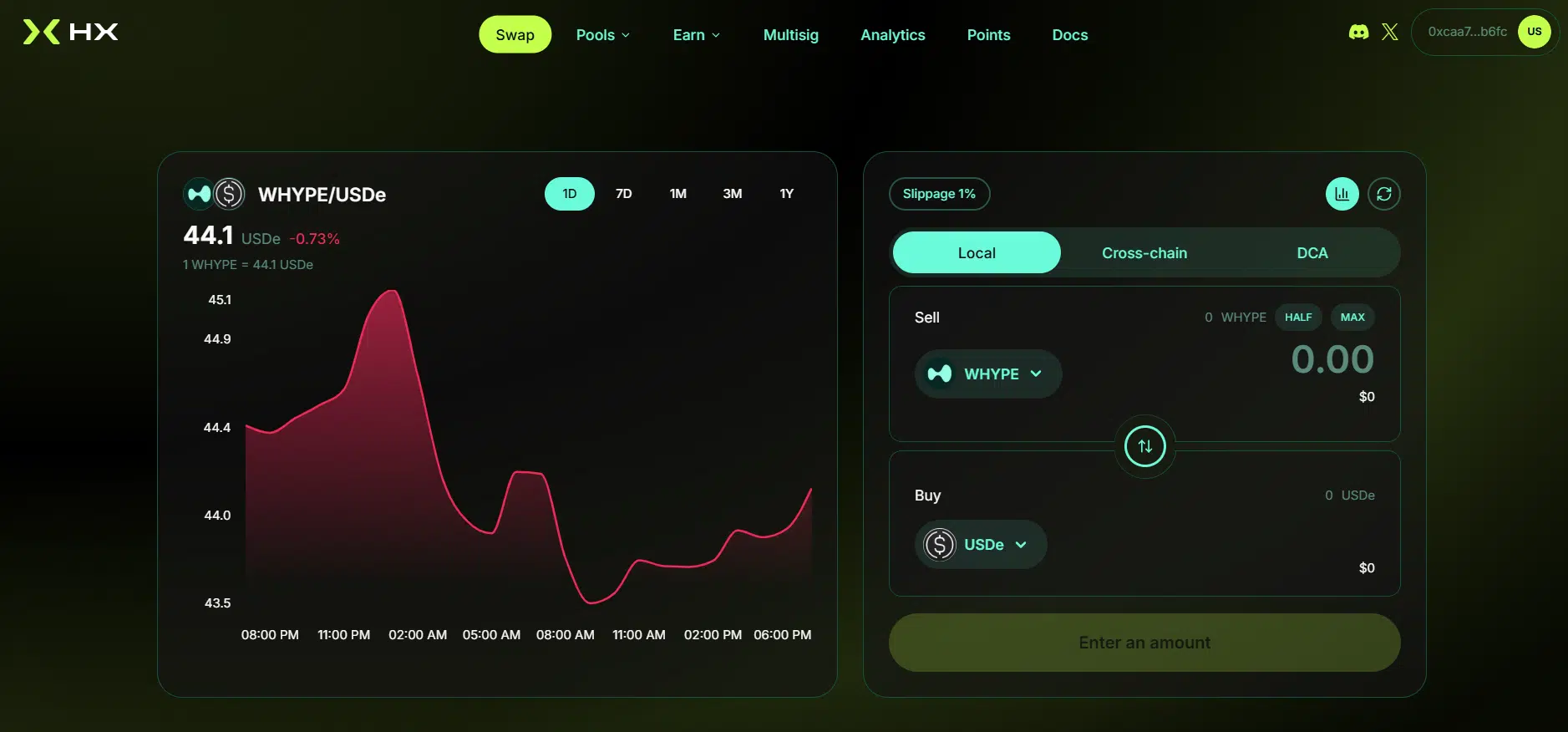Viewport: 1568px width, 732px height.
Task: Click the USDe dollar icon in chart header
Action: click(x=229, y=194)
